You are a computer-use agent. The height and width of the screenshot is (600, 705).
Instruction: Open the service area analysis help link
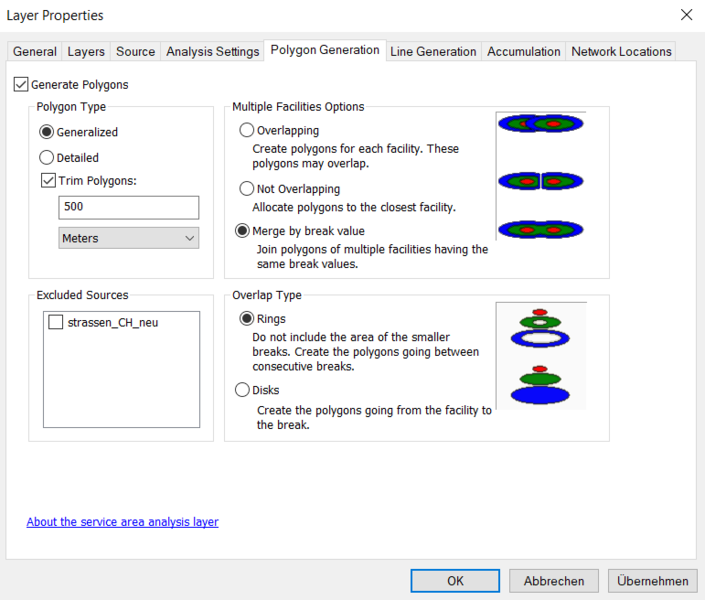(122, 522)
